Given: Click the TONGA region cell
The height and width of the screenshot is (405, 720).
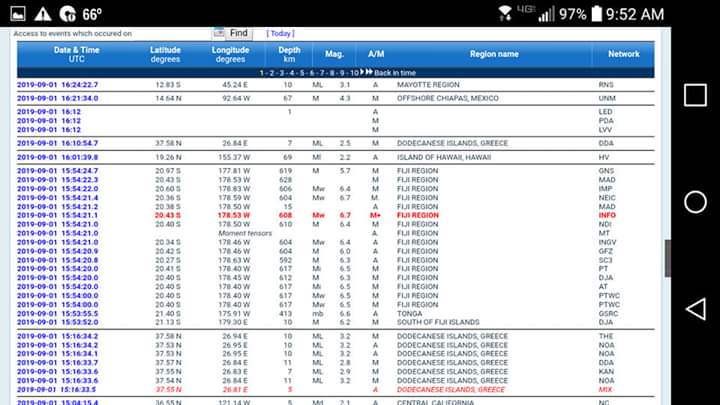Looking at the screenshot, I should [410, 314].
